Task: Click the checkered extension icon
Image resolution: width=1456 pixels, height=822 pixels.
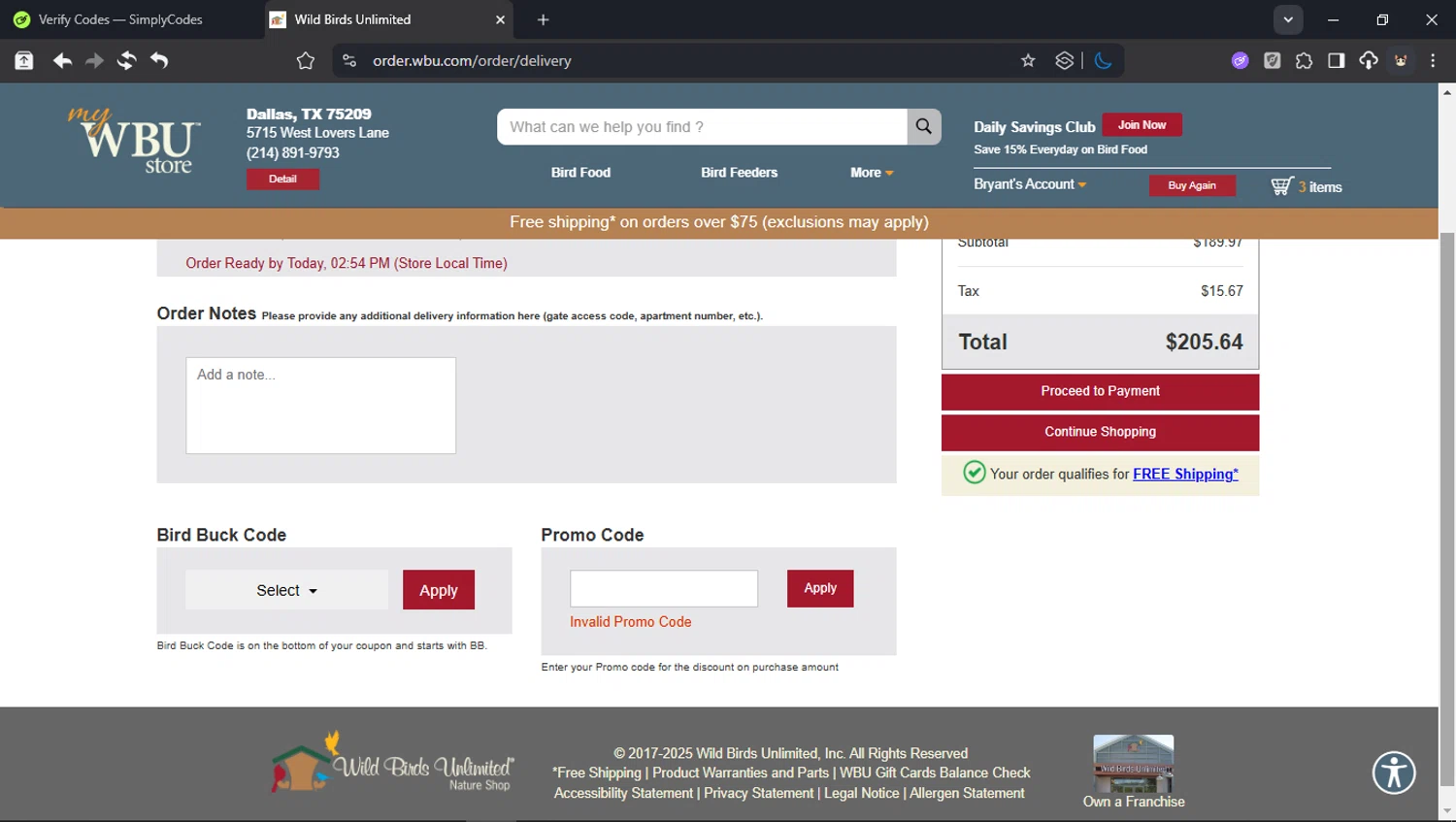Action: point(1272,60)
